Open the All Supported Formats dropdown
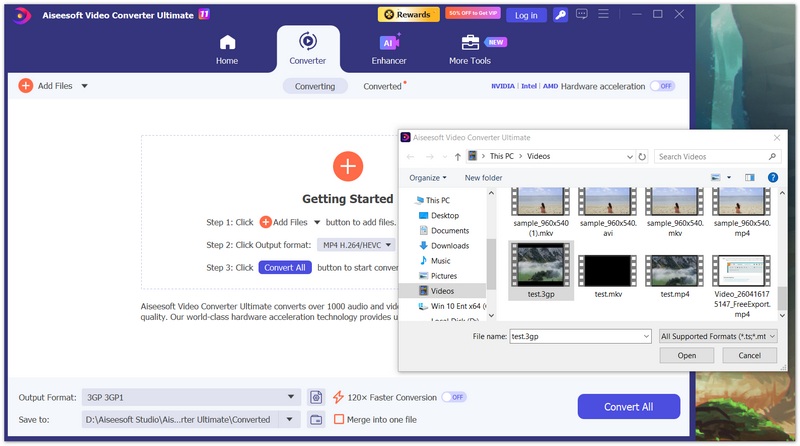 pyautogui.click(x=718, y=336)
